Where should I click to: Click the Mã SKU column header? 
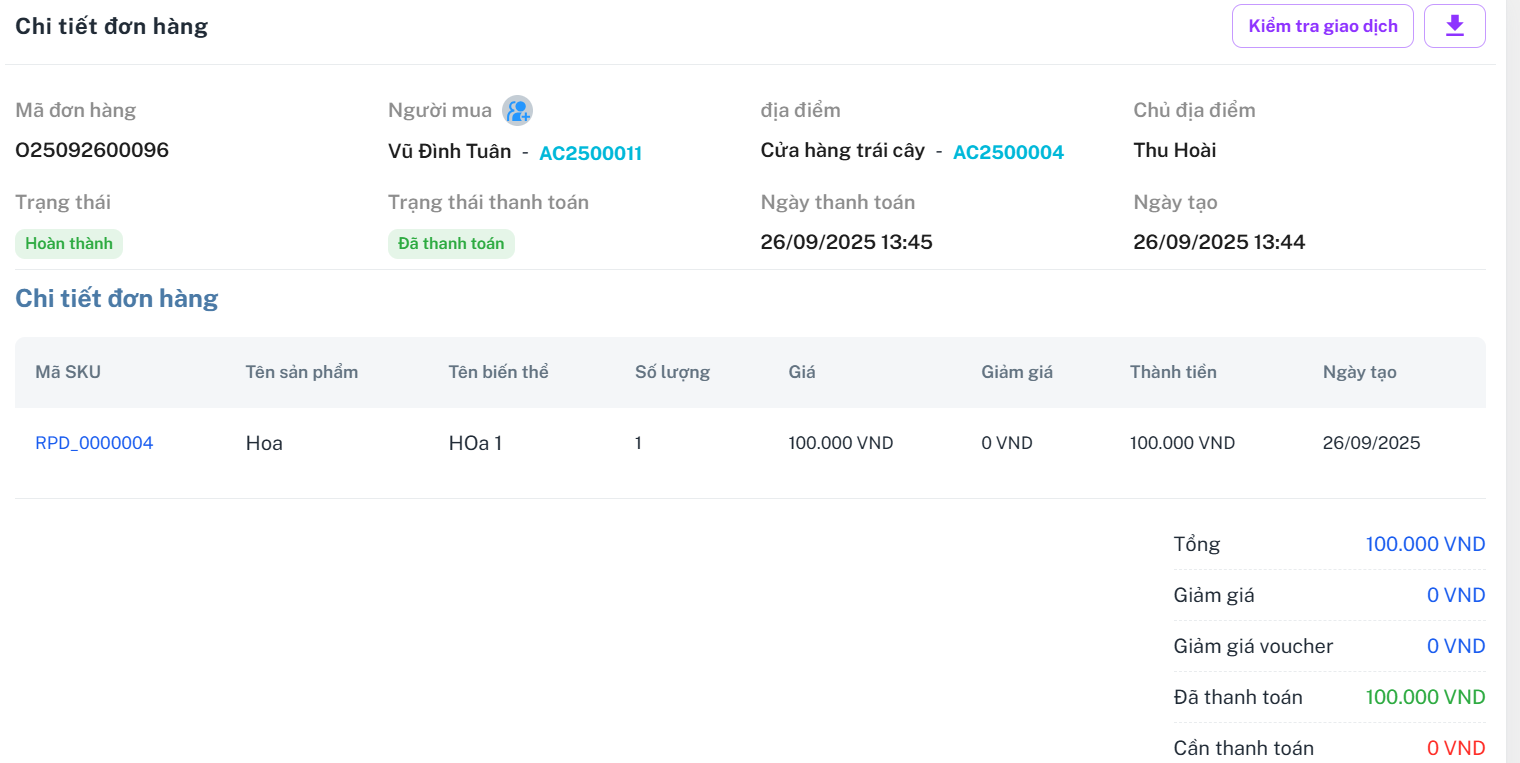point(68,372)
